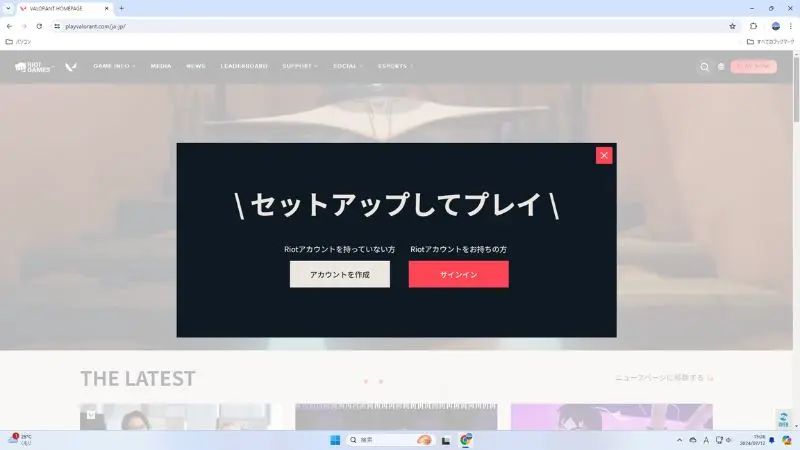Click the red サインイン button
This screenshot has height=450, width=800.
[x=458, y=274]
